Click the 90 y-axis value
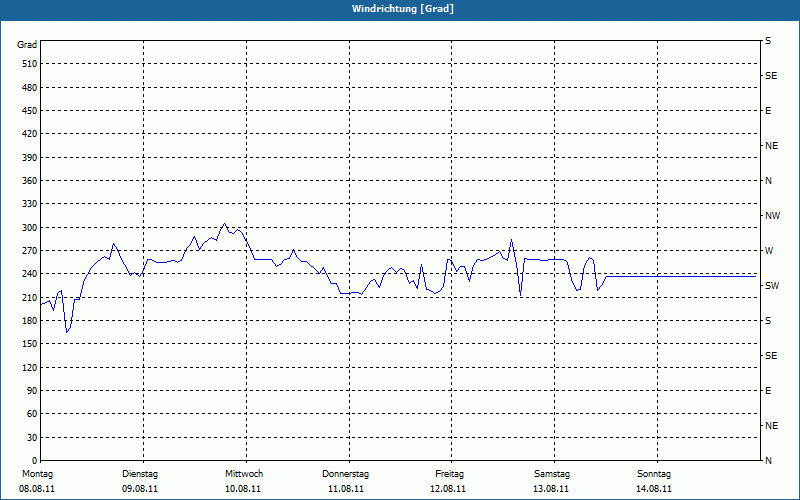800x500 pixels. [x=32, y=391]
